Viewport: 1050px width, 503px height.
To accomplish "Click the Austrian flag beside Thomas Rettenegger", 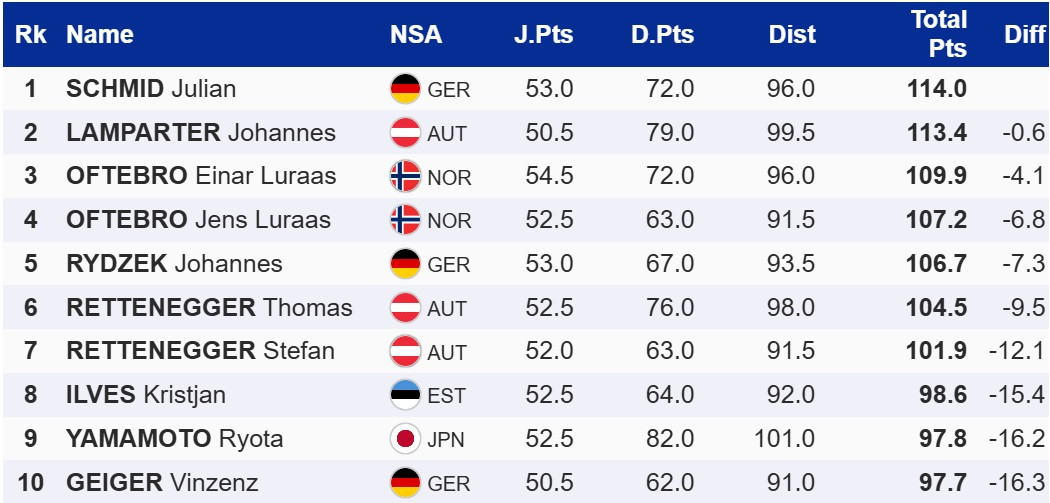I will (x=405, y=307).
